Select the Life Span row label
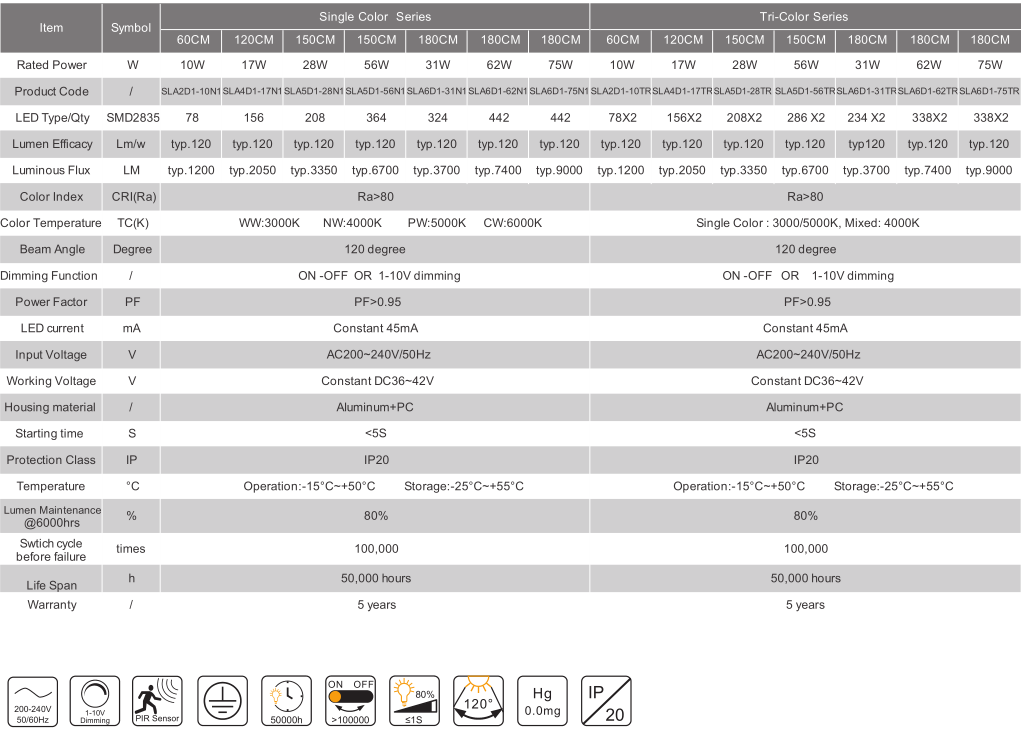This screenshot has height=732, width=1021. 51,585
